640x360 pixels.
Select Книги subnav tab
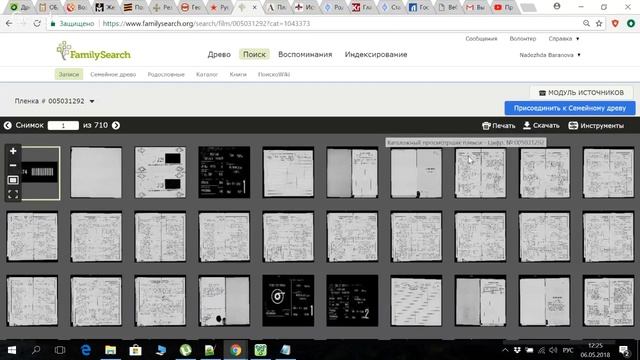(238, 74)
